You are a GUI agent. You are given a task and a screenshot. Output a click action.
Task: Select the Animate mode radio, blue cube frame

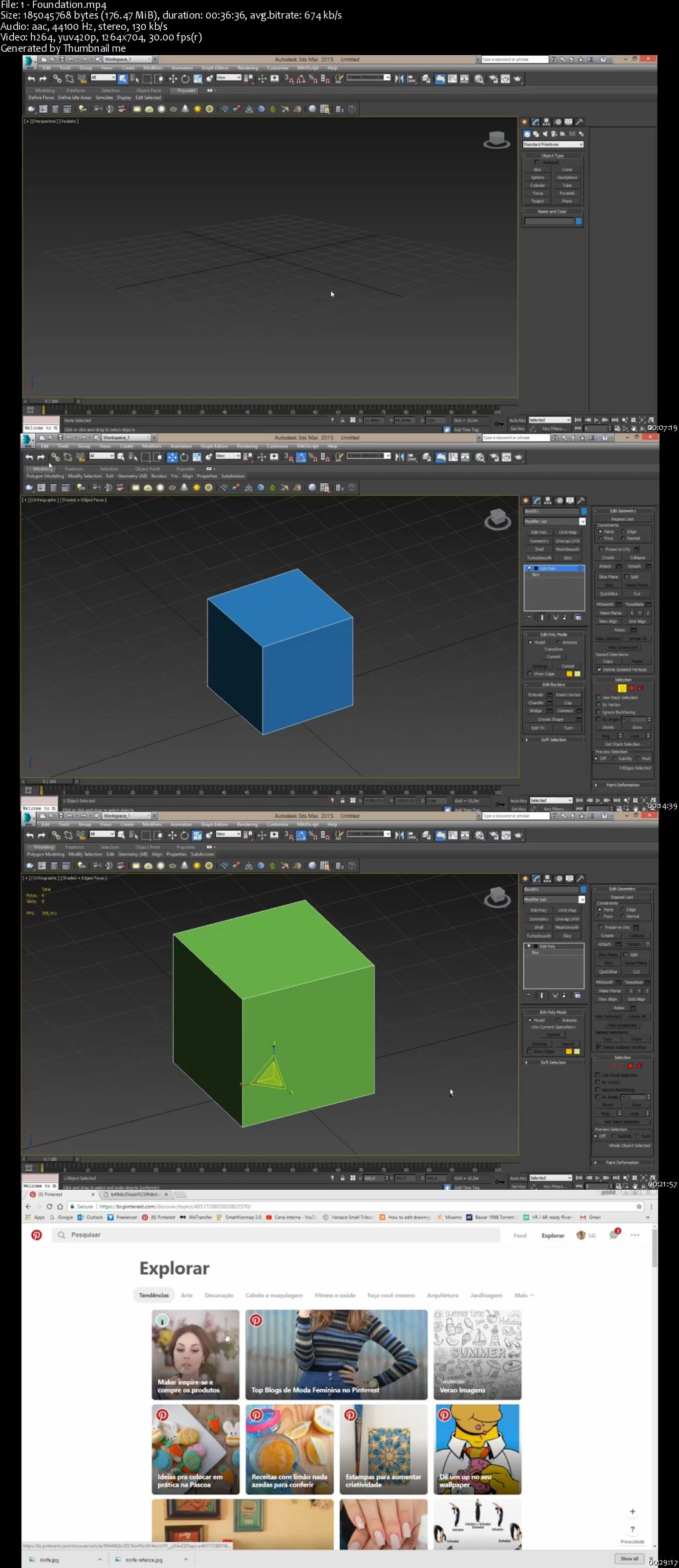tap(558, 642)
